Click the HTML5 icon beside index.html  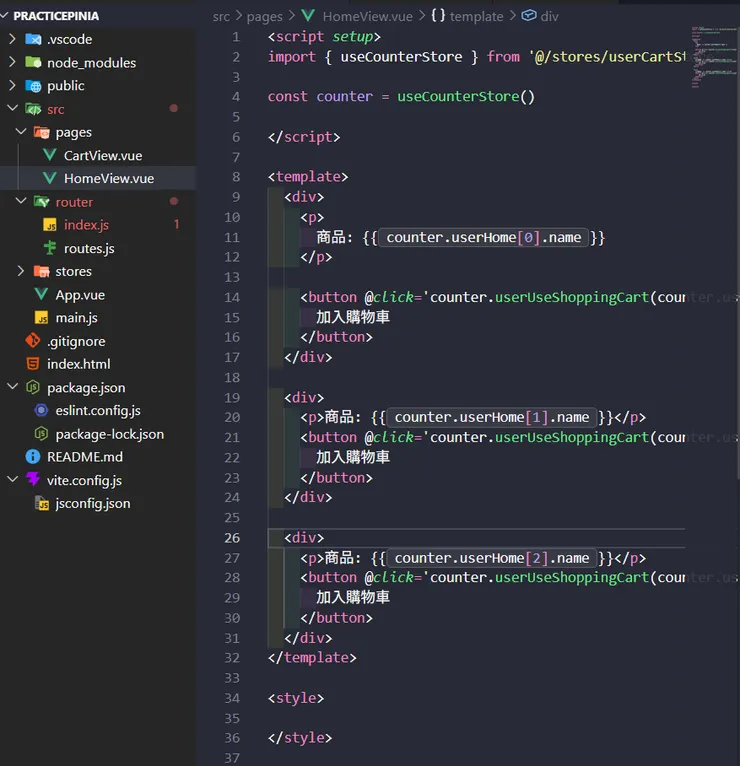point(33,364)
